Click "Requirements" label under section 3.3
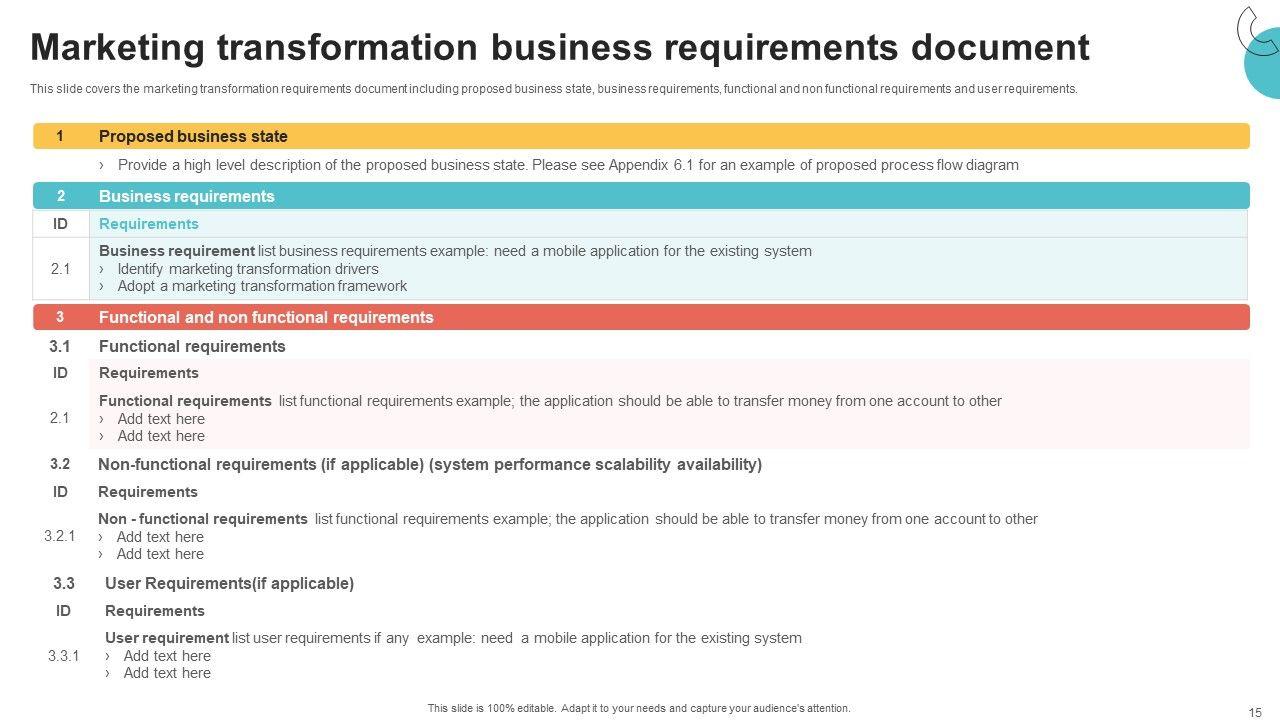Viewport: 1280px width, 720px height. 155,611
